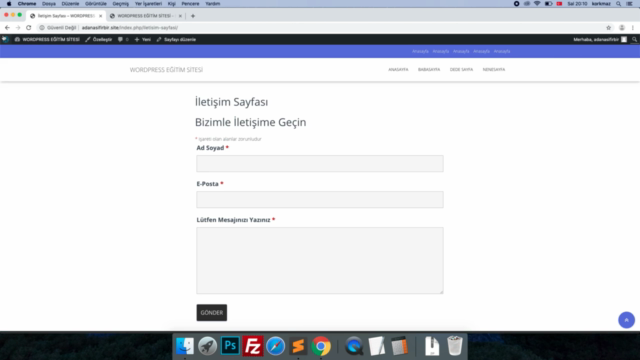This screenshot has width=640, height=360.
Task: Click the browser forward arrow
Action: pos(18,28)
